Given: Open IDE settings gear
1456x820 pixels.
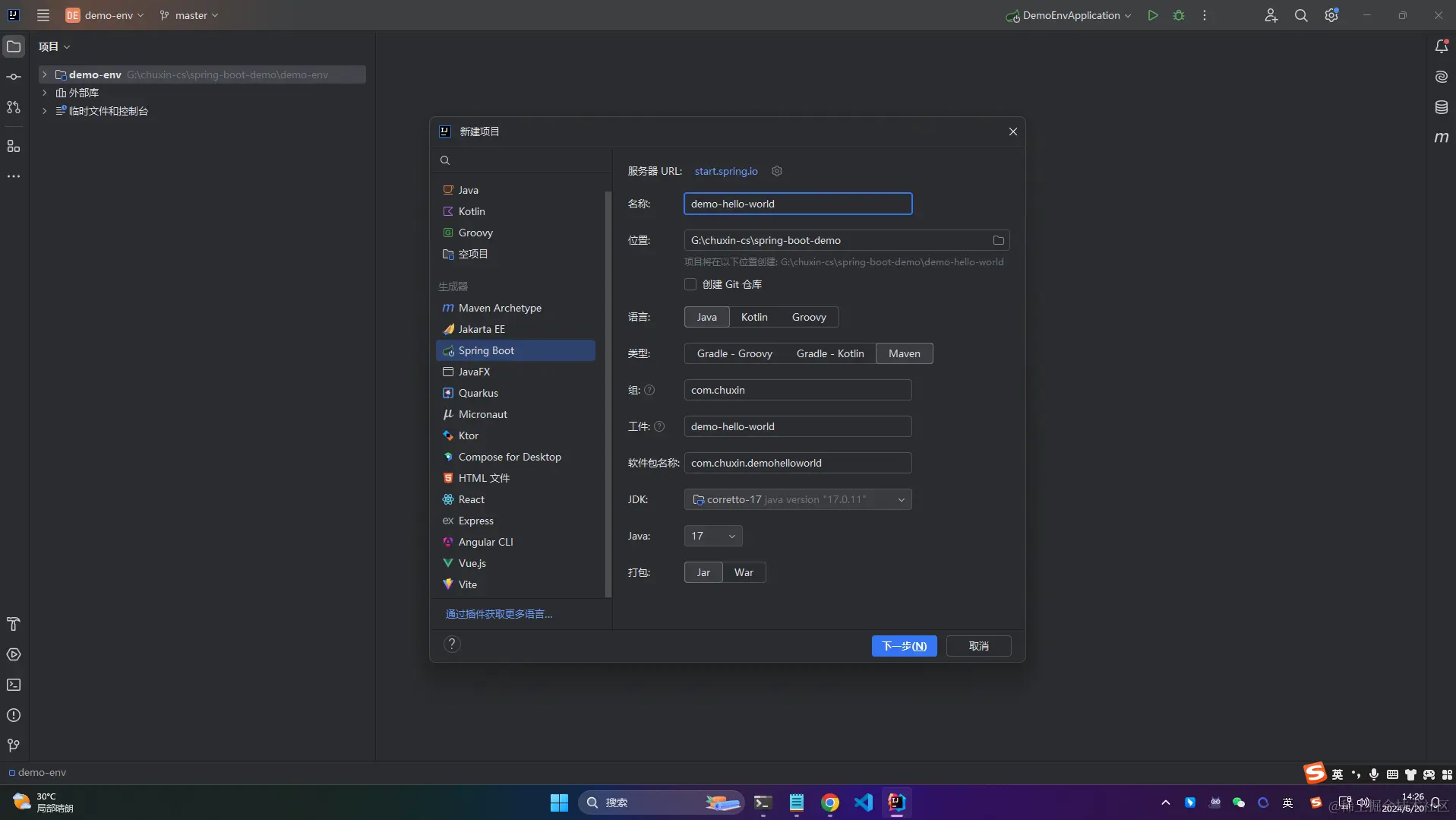Looking at the screenshot, I should click(1331, 15).
